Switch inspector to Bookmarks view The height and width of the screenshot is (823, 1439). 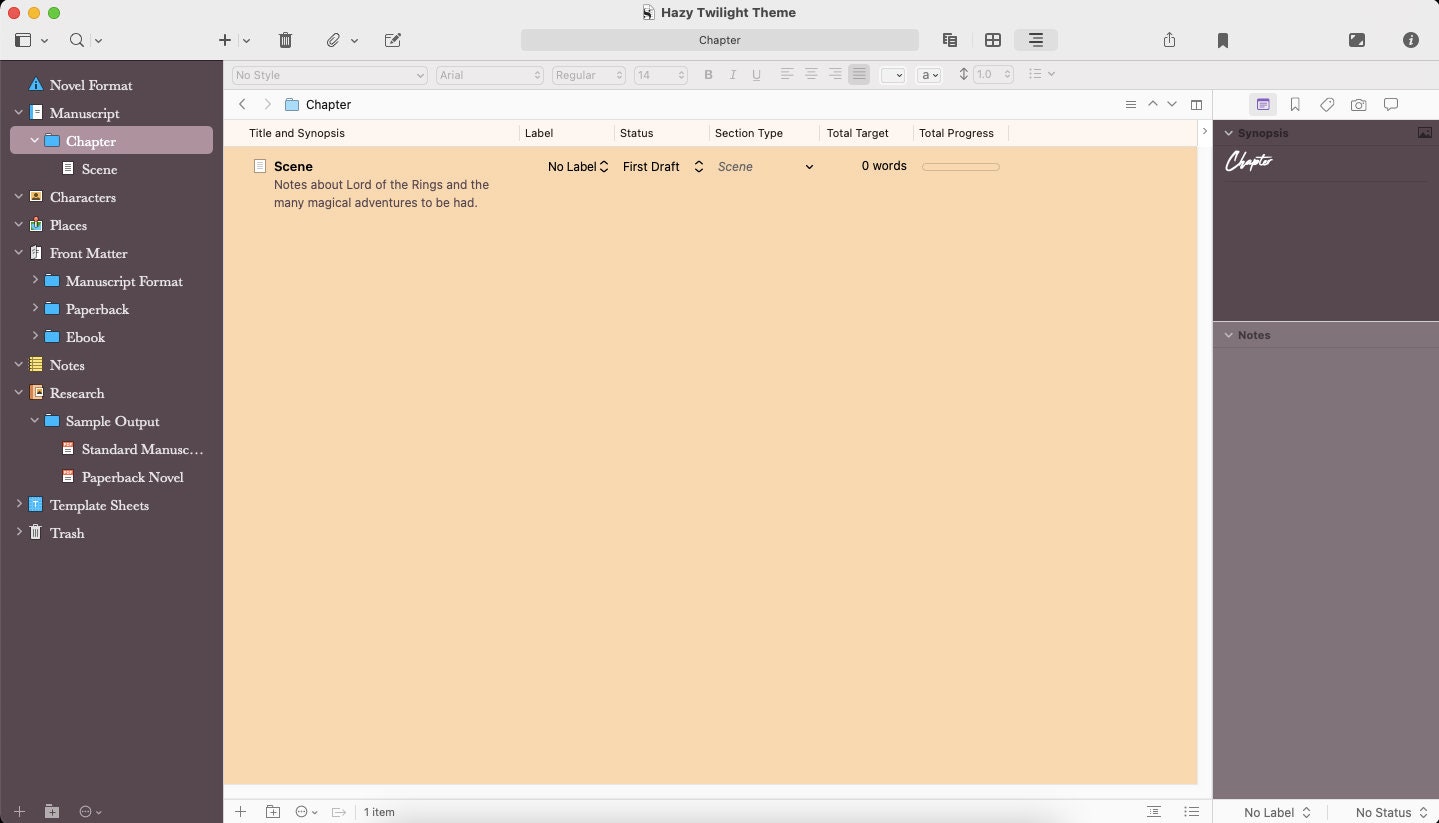1295,105
